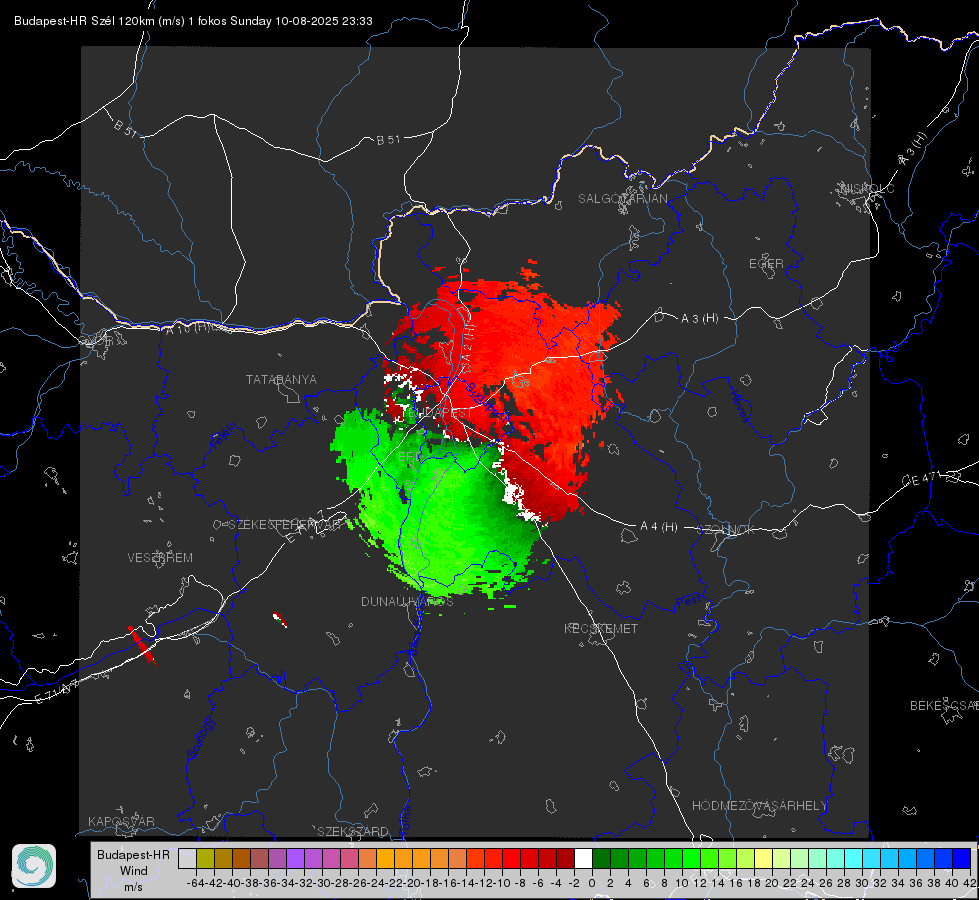Click the HÓDMEZŐVÁSÁRHELY city label
Screen dimensions: 979x900
pyautogui.click(x=759, y=806)
